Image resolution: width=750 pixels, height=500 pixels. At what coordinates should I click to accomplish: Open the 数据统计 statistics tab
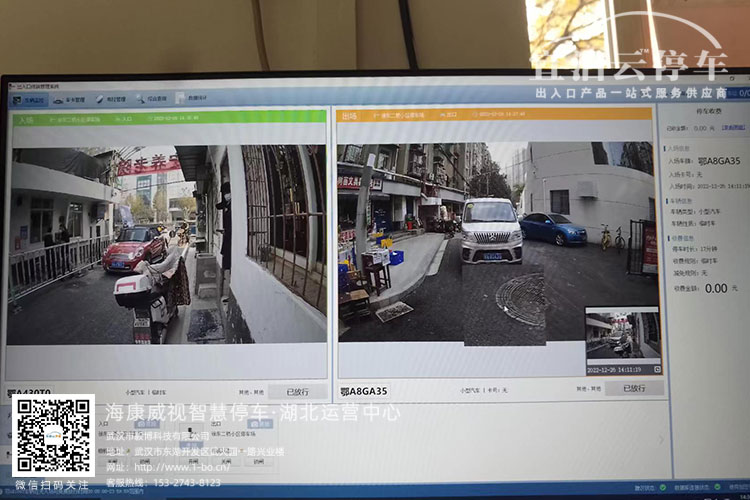191,98
